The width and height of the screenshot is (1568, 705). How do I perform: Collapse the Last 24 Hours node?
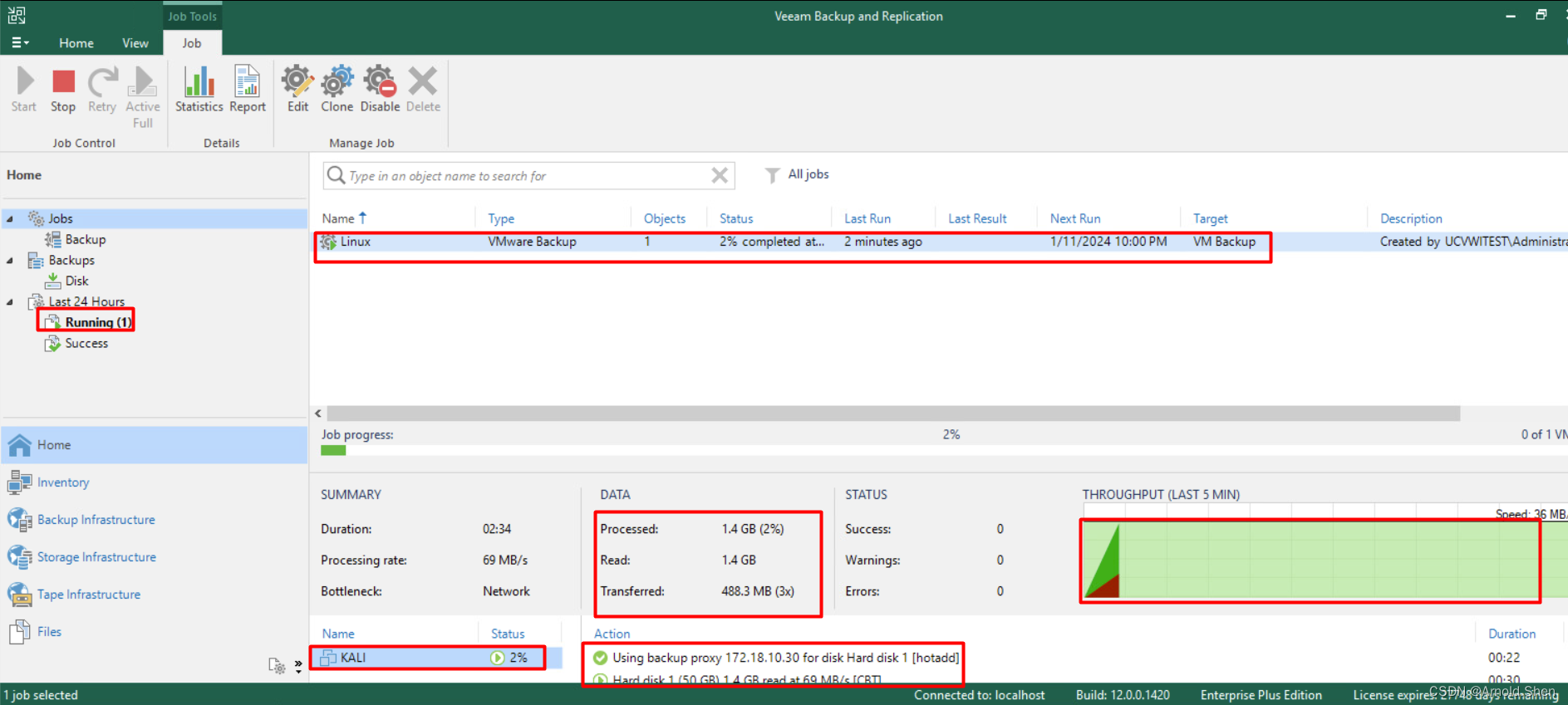coord(10,301)
